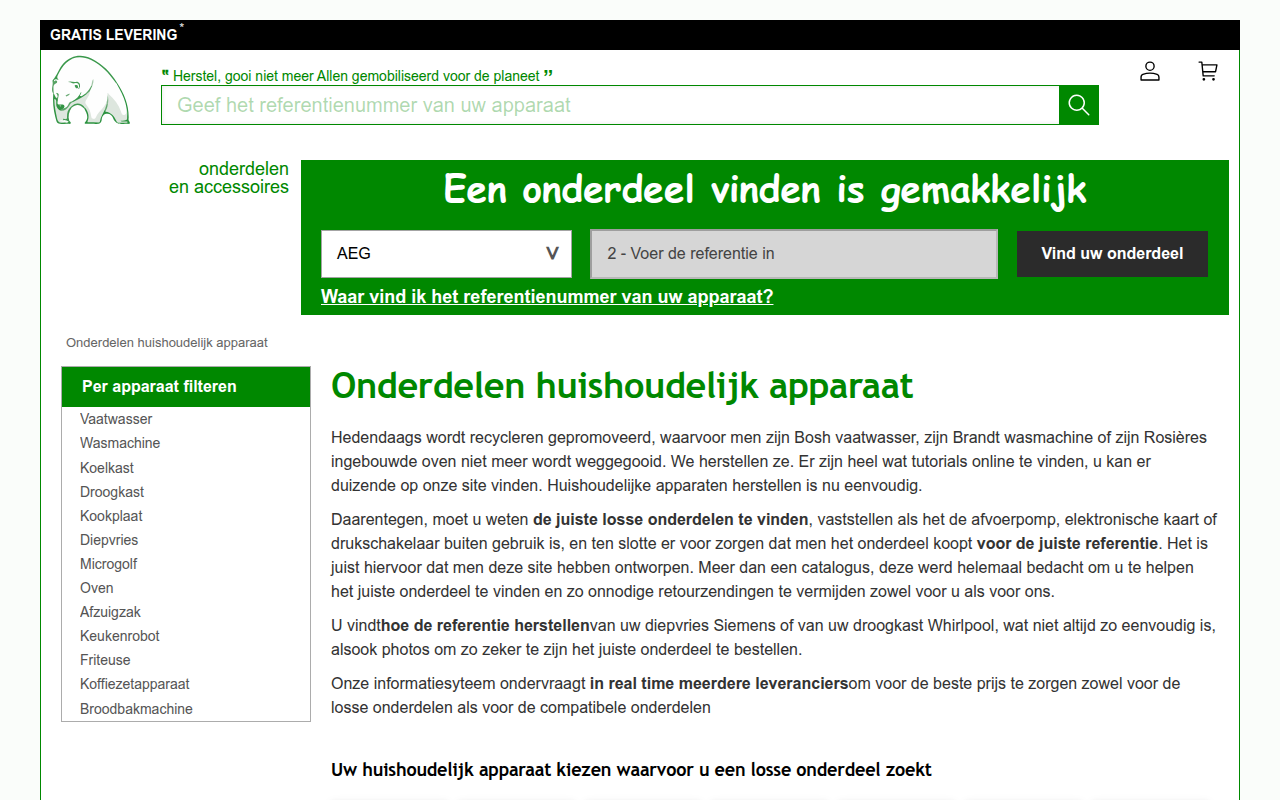1280x800 pixels.
Task: Click the bold 'hoe de referentie herstellen' text
Action: point(484,626)
